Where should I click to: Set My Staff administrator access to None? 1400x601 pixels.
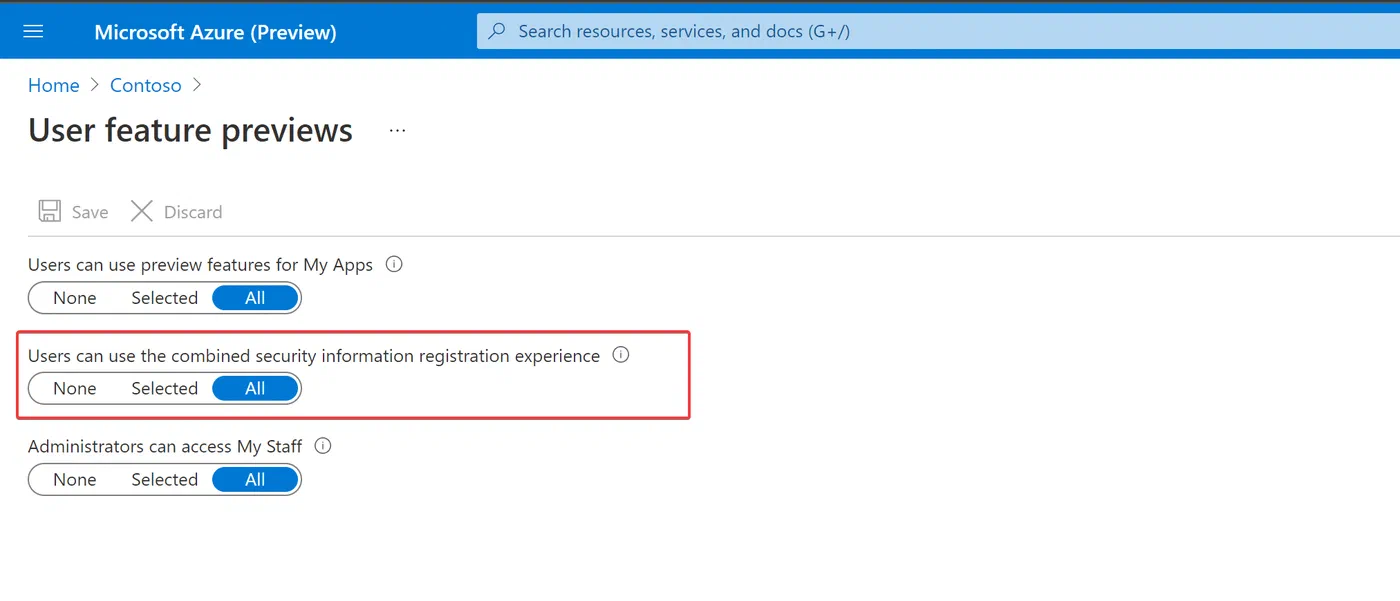75,480
